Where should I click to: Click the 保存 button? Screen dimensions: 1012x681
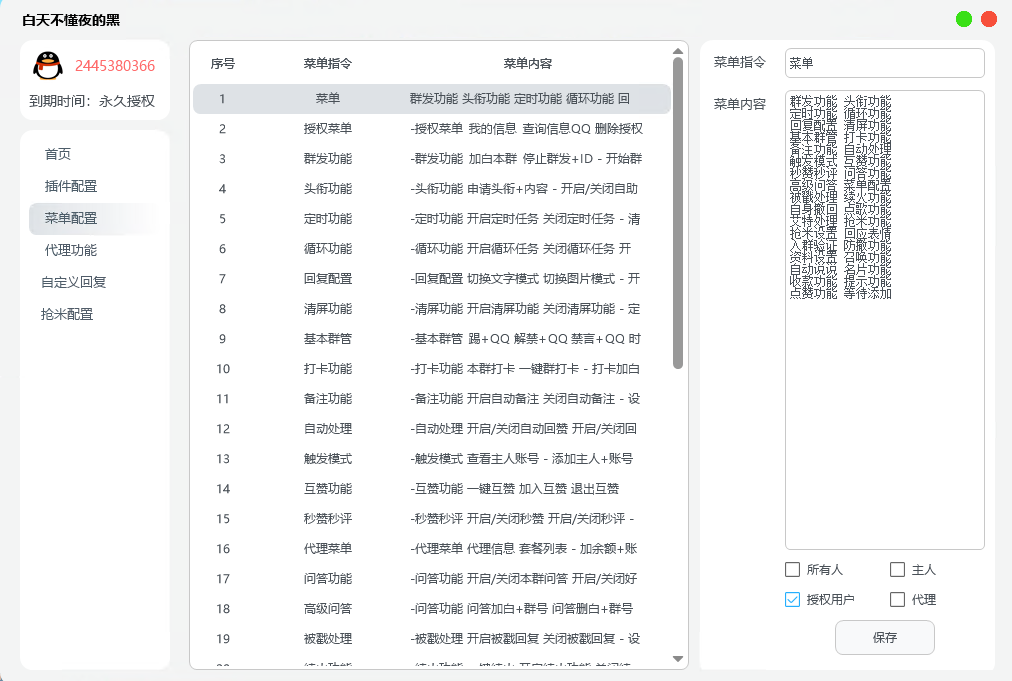click(884, 637)
